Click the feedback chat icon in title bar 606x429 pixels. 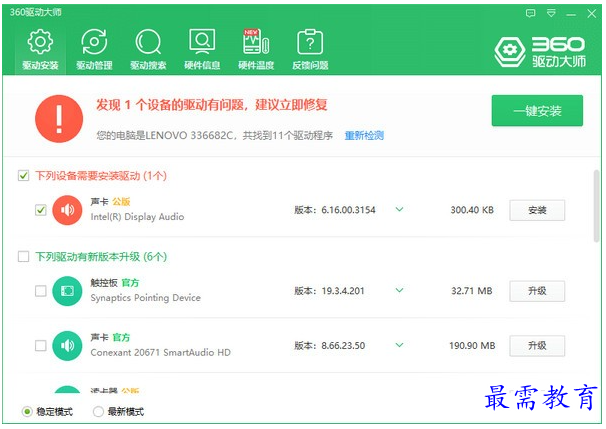531,14
